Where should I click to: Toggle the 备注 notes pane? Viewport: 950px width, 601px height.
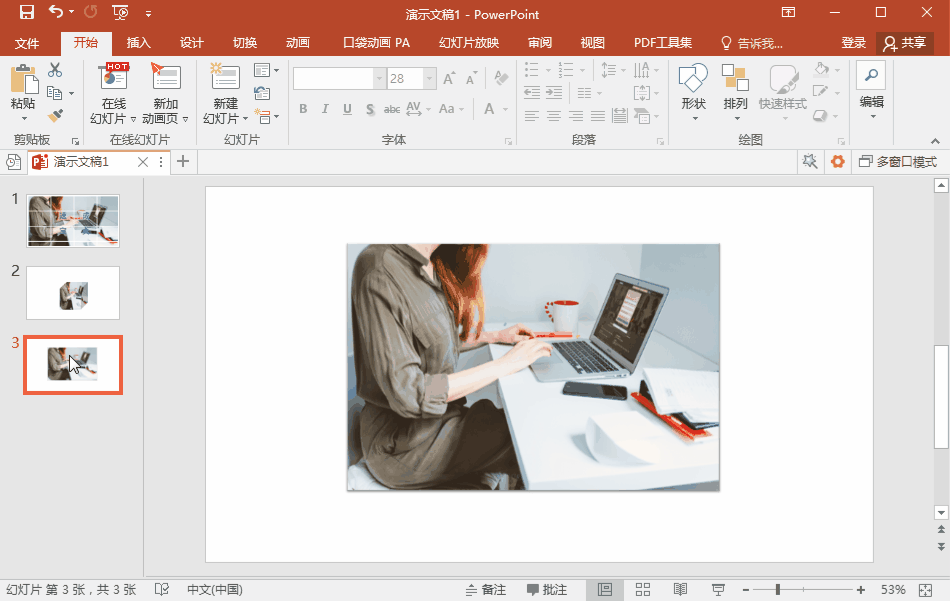point(486,589)
